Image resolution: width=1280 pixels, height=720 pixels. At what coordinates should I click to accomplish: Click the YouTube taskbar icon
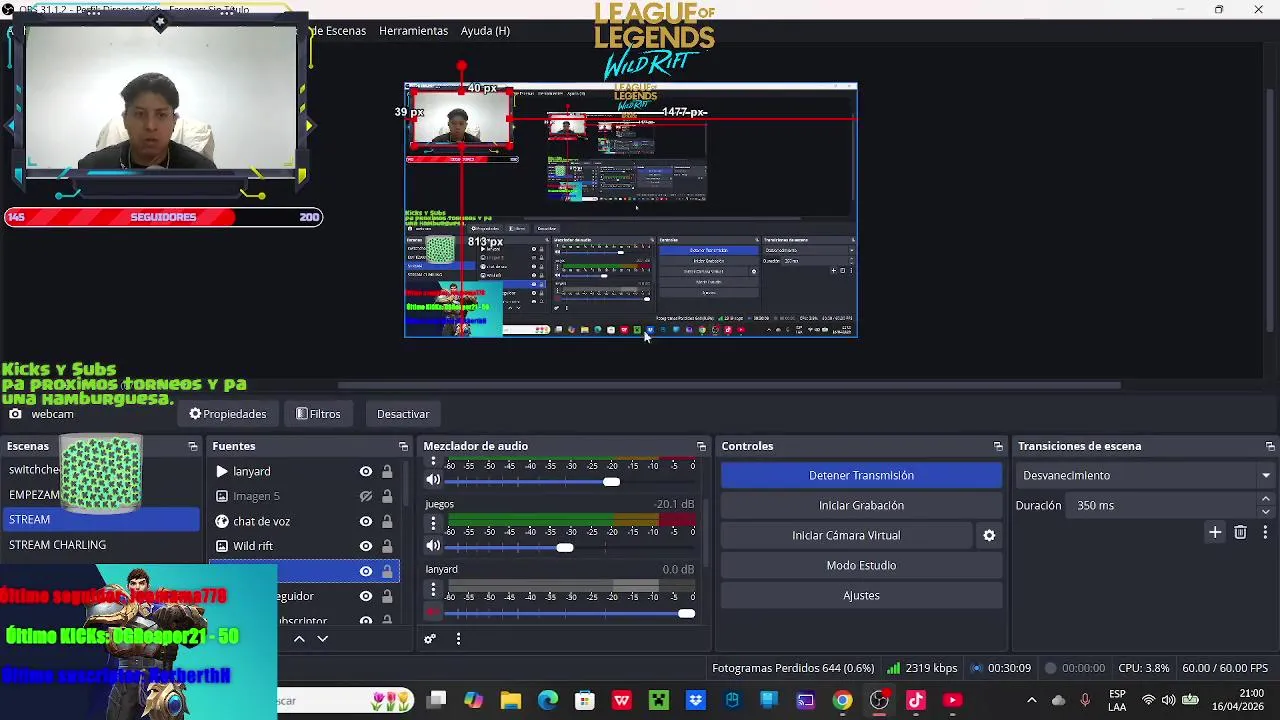pos(952,700)
